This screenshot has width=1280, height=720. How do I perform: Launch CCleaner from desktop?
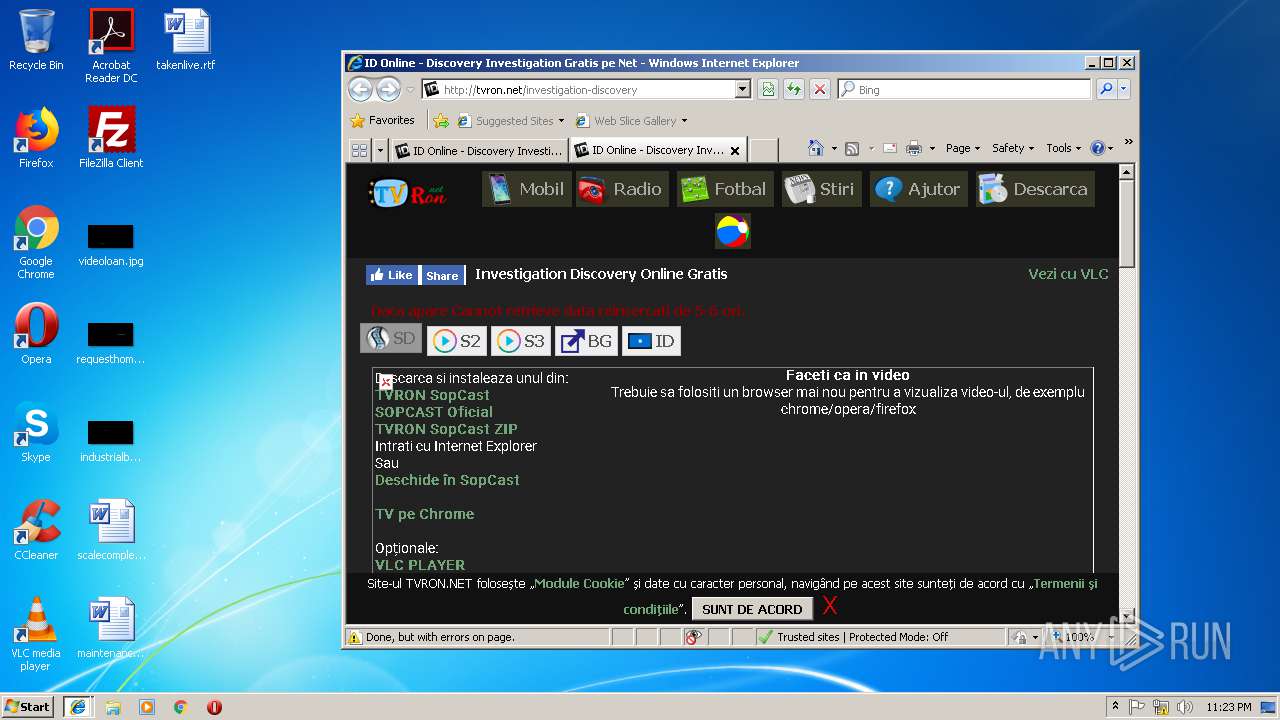(x=36, y=530)
